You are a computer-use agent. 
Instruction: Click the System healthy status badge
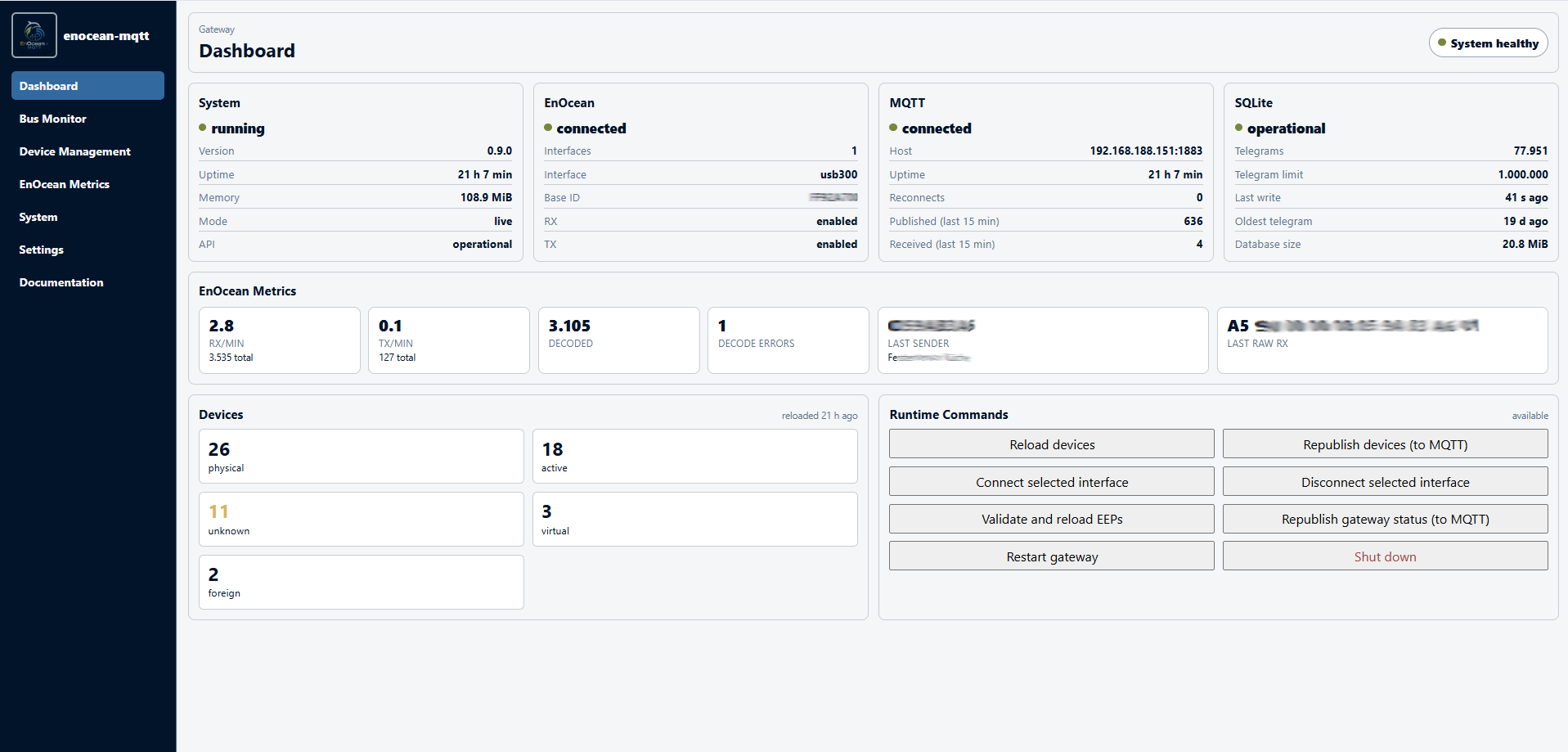tap(1488, 43)
